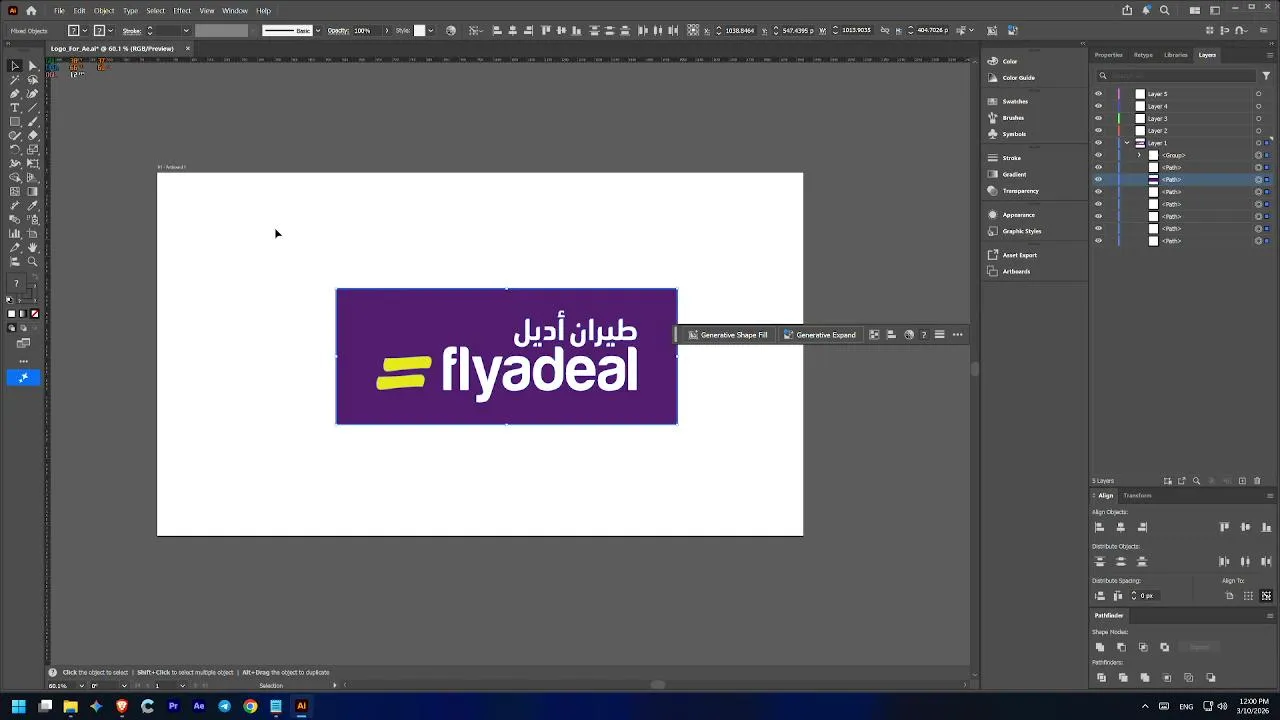Select the Type tool

pos(15,107)
